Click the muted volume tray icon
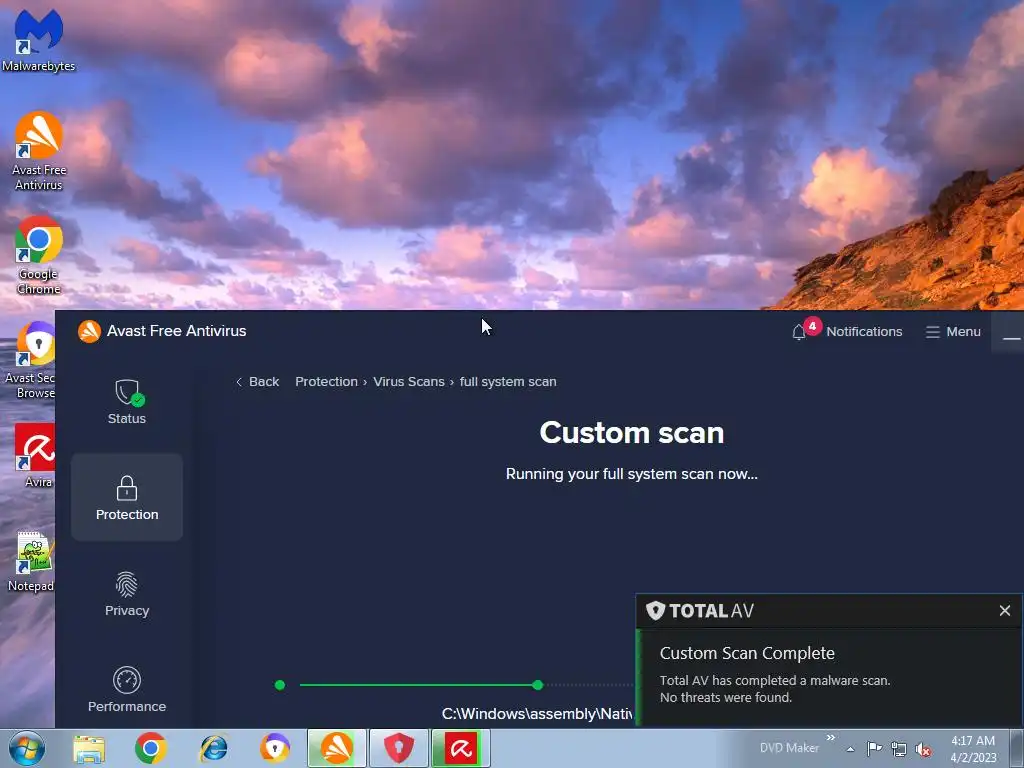 point(923,749)
